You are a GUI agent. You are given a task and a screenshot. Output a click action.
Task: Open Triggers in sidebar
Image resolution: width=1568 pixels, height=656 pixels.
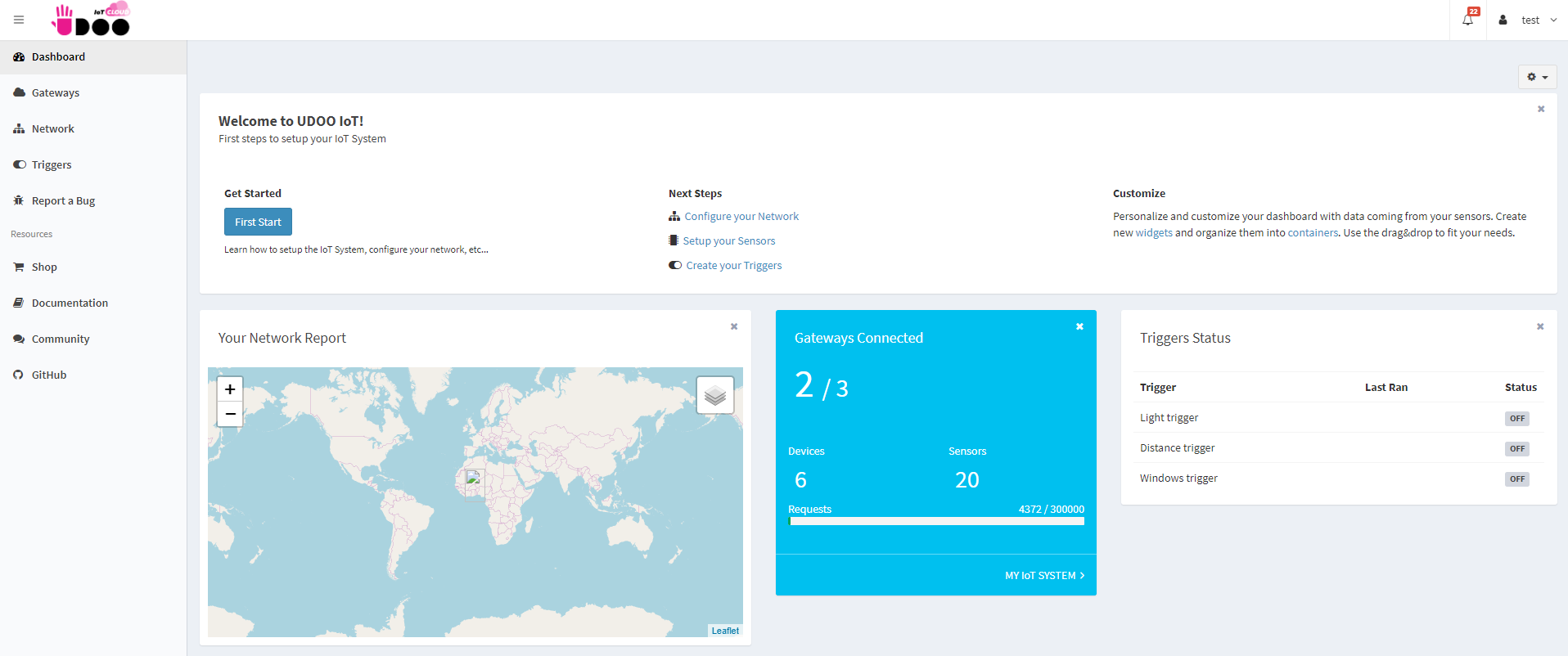[x=93, y=164]
